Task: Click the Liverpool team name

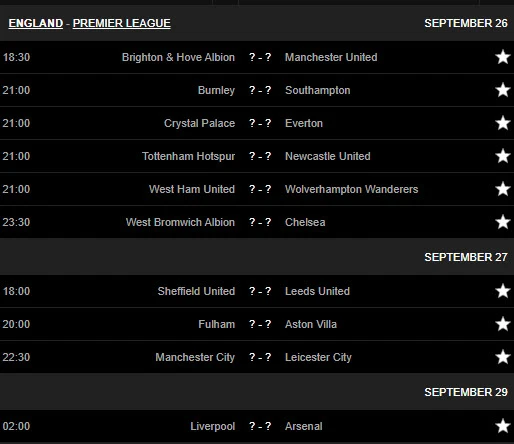Action: (213, 426)
